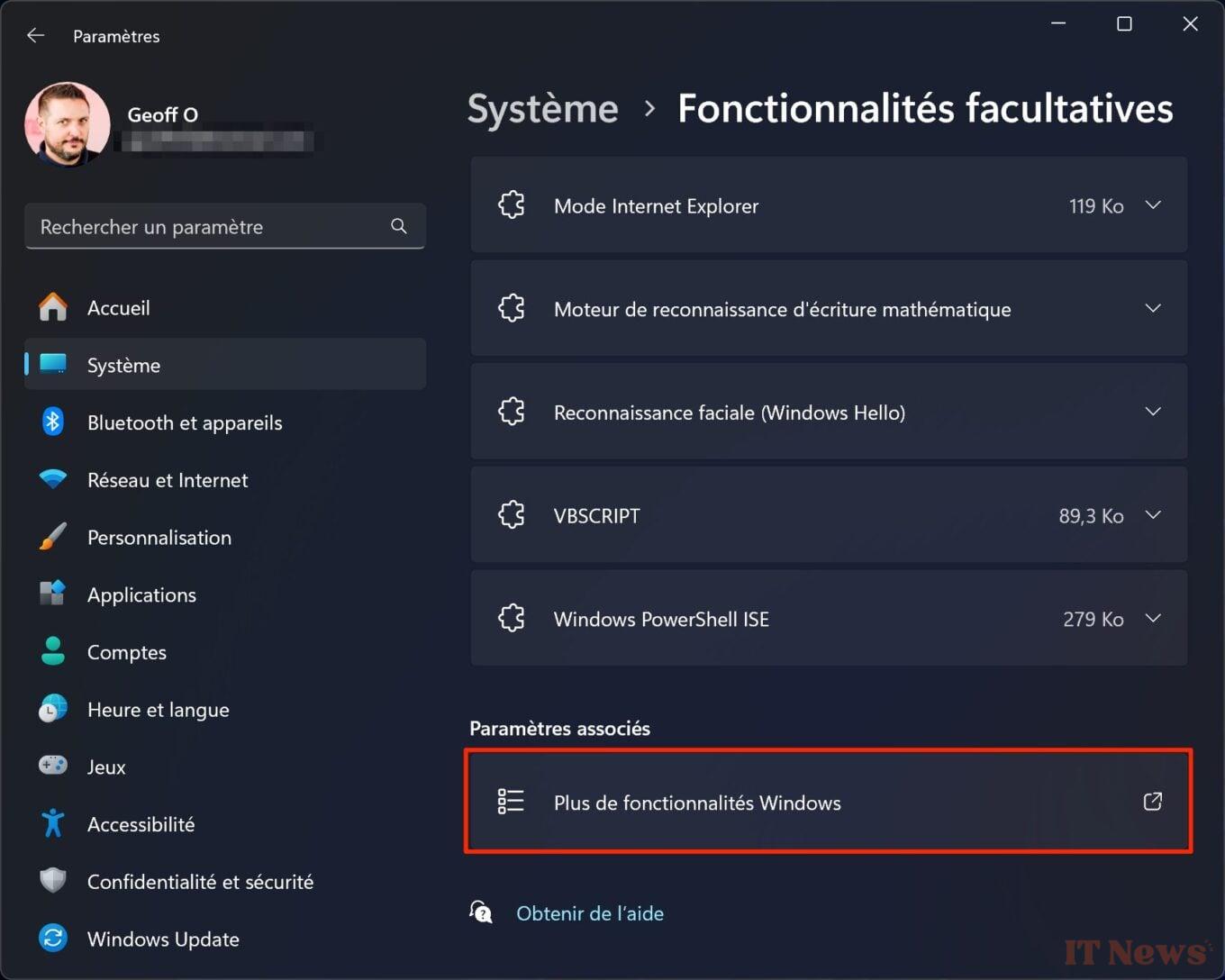Select the Bluetooth et appareils icon

53,422
